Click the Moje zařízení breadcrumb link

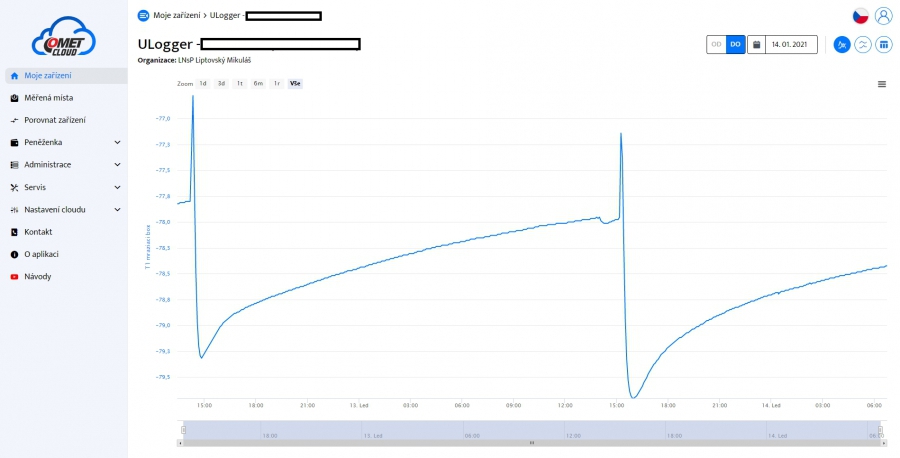177,16
